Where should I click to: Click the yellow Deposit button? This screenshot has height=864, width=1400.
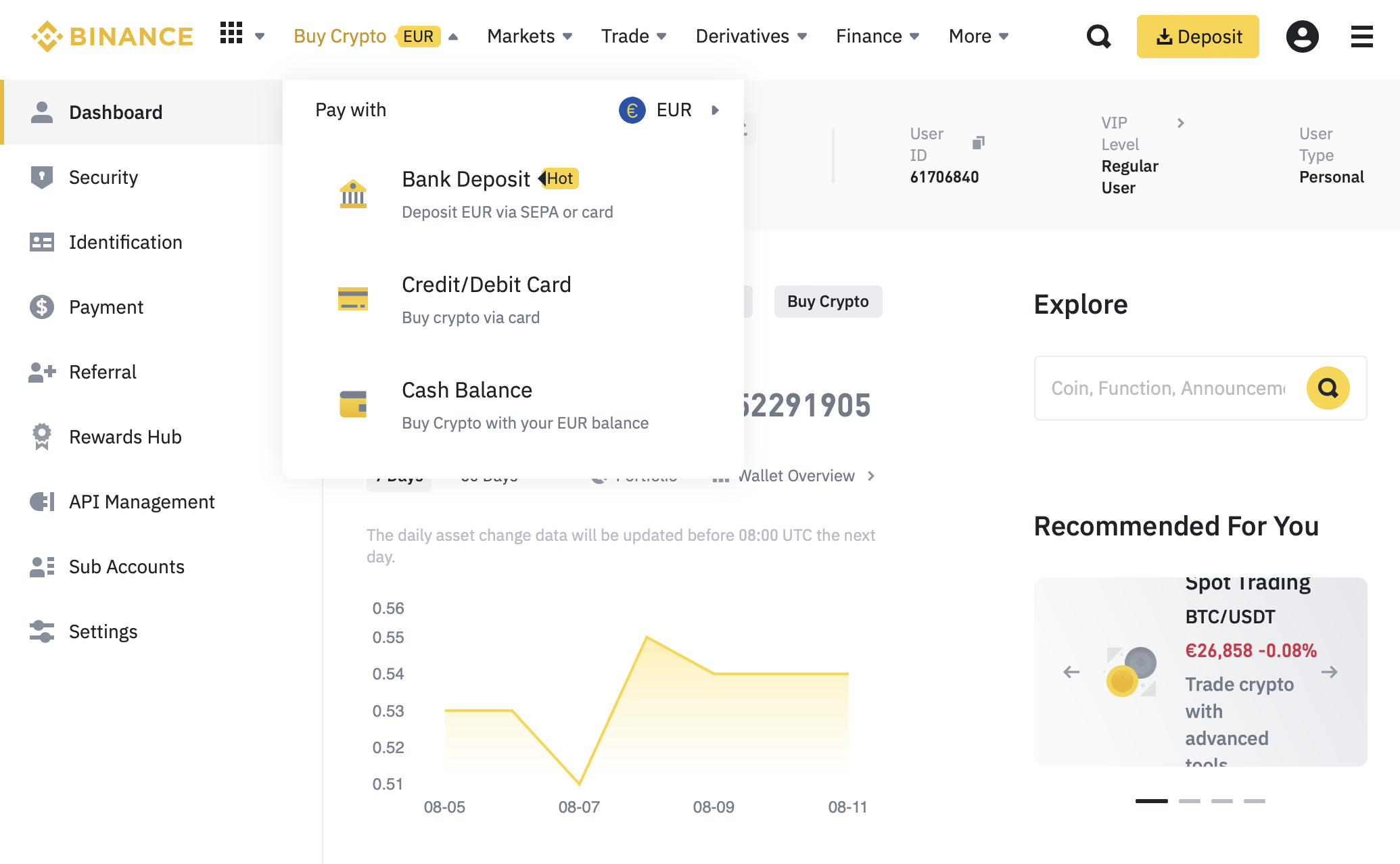1197,37
